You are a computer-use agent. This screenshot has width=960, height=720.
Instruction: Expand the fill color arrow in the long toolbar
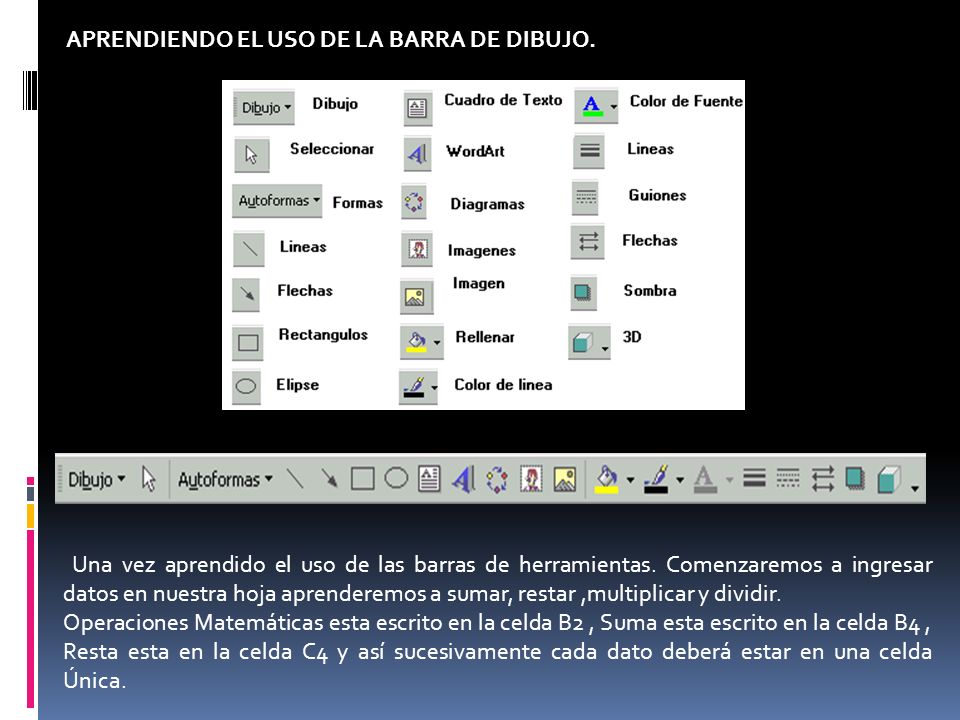(630, 481)
